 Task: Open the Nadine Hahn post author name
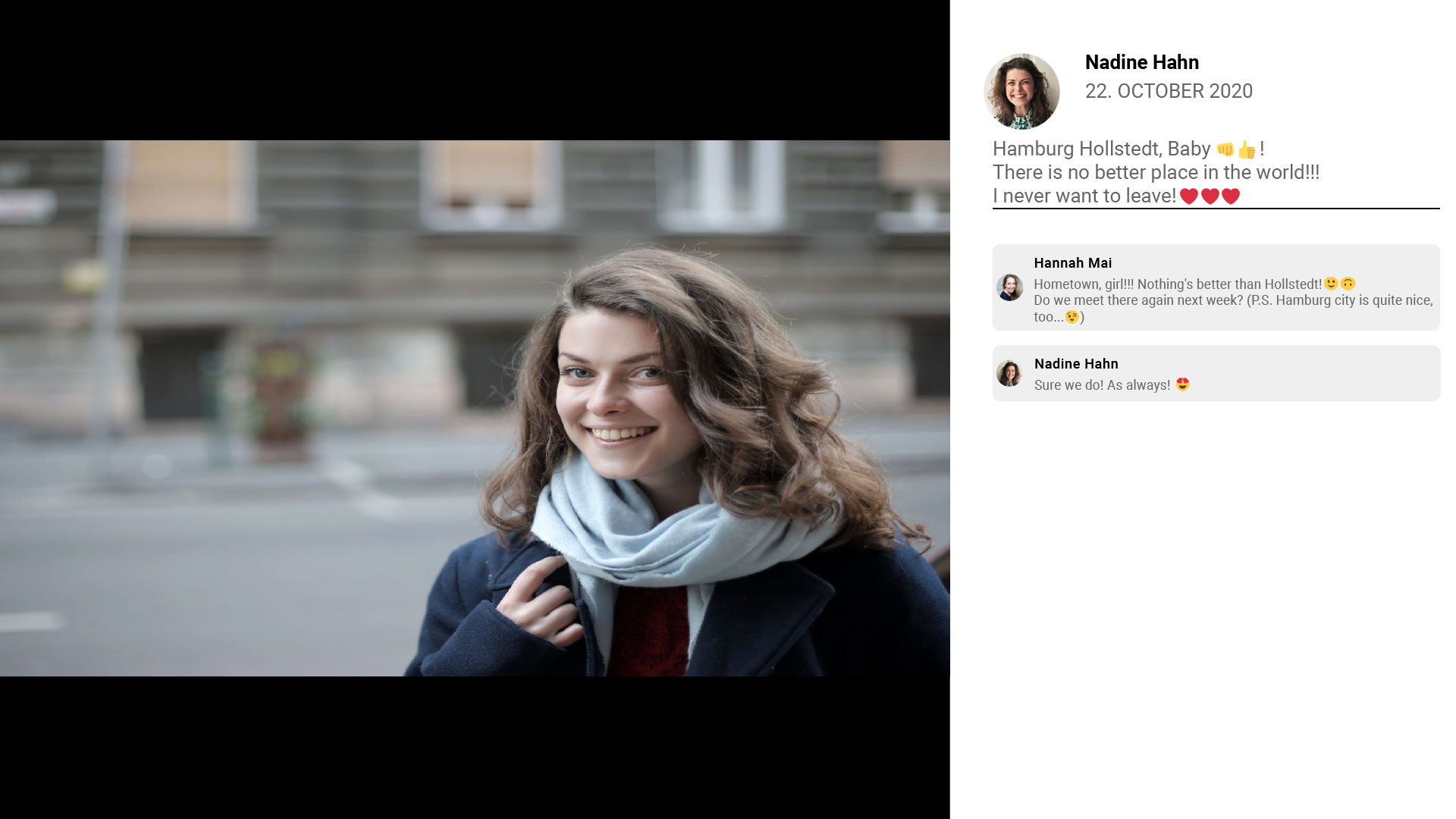(x=1142, y=62)
